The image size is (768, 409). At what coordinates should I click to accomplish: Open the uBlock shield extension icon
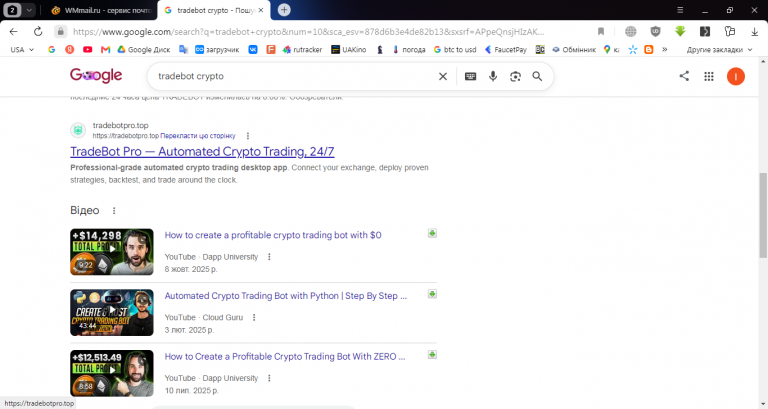[655, 32]
